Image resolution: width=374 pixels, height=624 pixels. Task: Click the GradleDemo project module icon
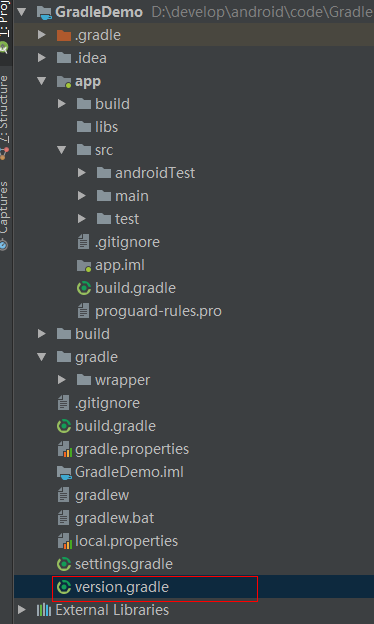(x=44, y=12)
